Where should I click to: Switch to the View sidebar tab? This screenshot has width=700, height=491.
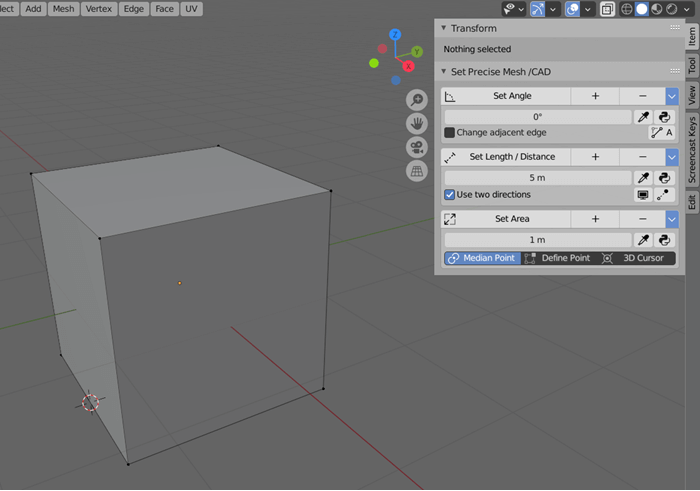(692, 95)
